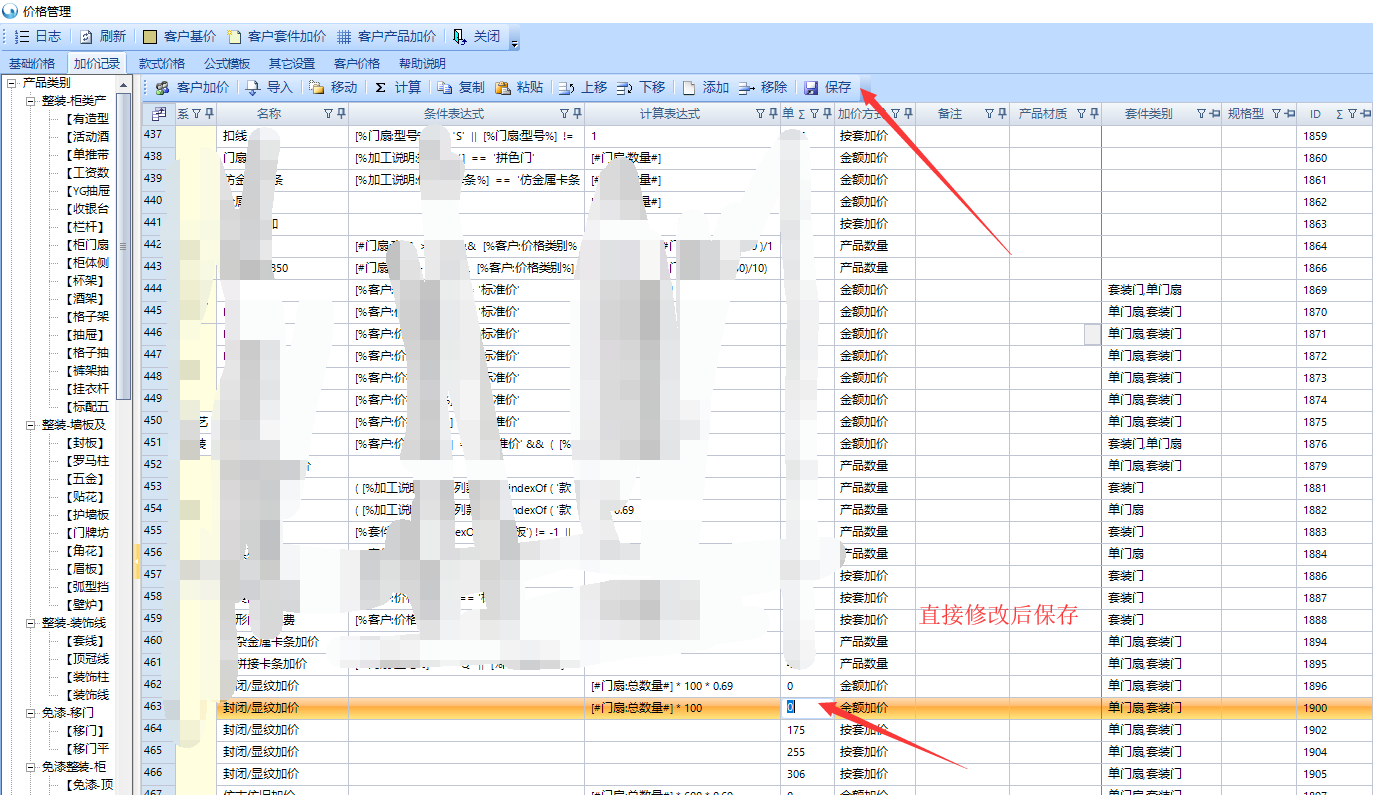This screenshot has height=795, width=1373.
Task: Collapse the 产品类别 root tree node
Action: tap(12, 83)
